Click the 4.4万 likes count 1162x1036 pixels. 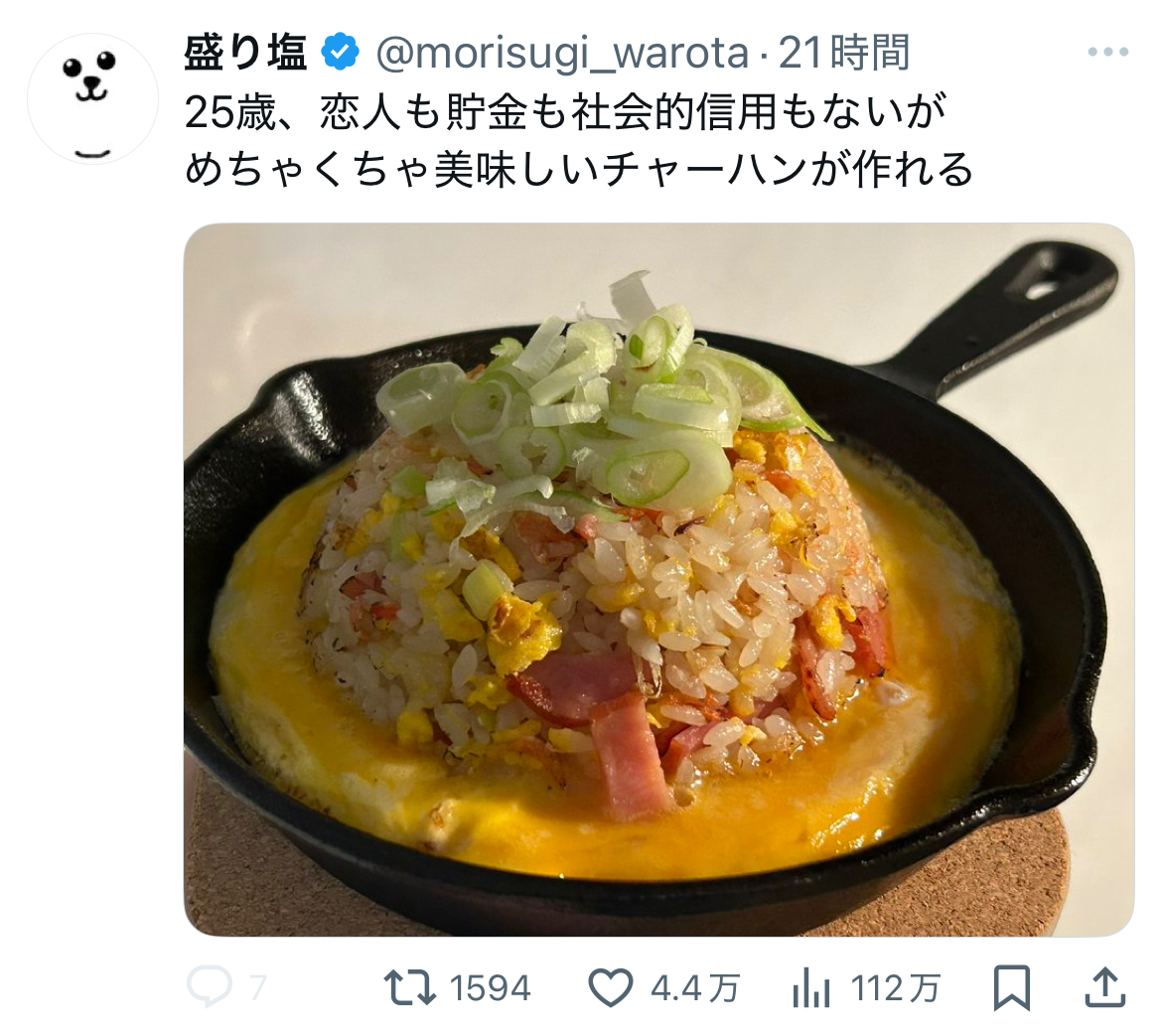[x=695, y=988]
